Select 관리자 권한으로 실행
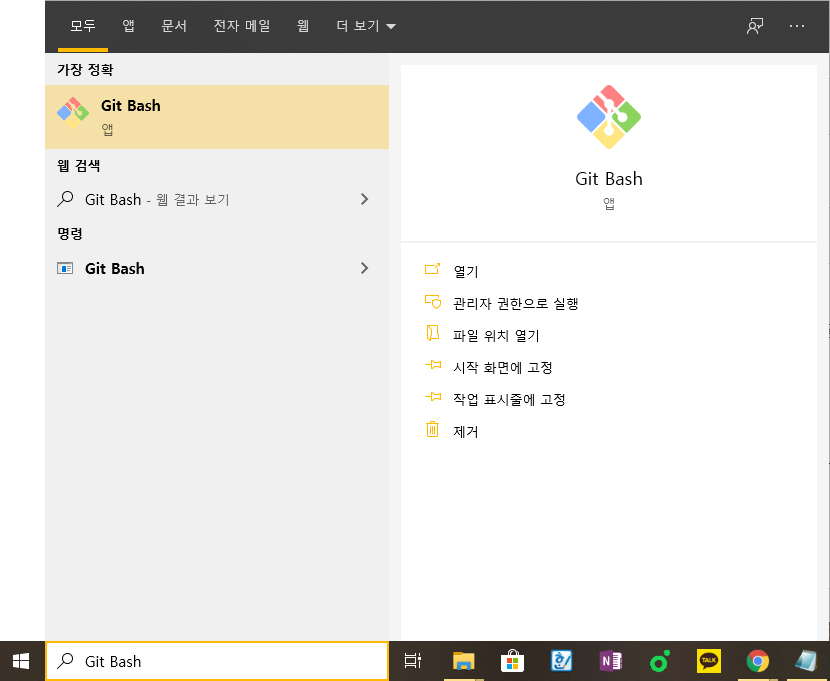 (x=516, y=303)
